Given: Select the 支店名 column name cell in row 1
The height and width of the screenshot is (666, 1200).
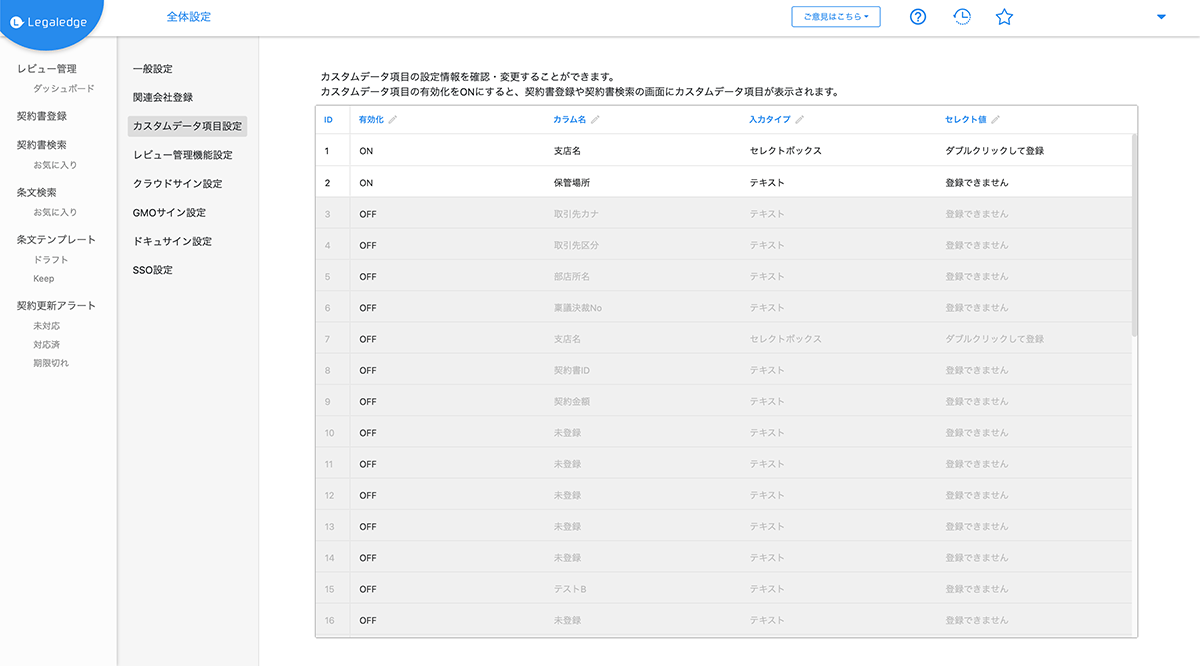Looking at the screenshot, I should pyautogui.click(x=567, y=151).
